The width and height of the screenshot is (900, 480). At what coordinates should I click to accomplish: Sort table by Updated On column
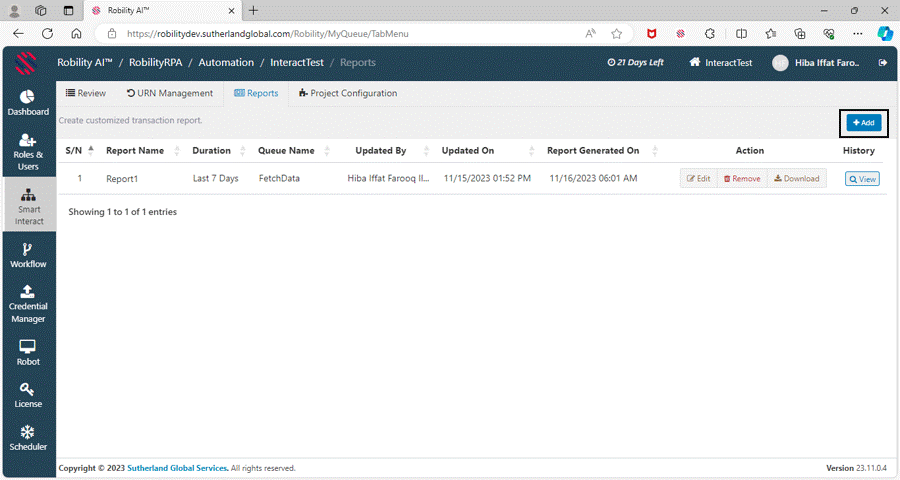[x=468, y=151]
